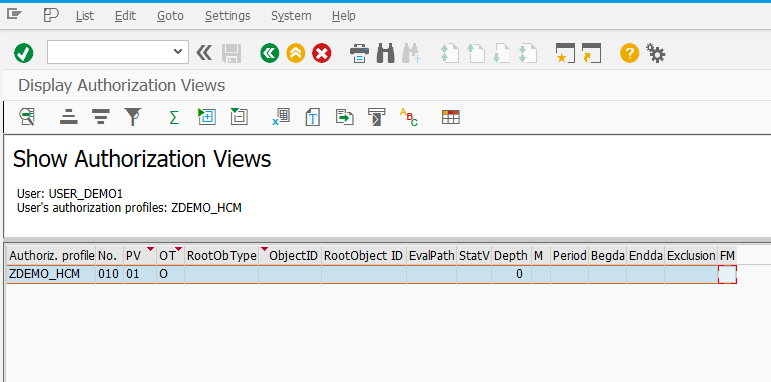Viewport: 771px width, 382px height.
Task: Select the StatV column header
Action: pos(474,256)
